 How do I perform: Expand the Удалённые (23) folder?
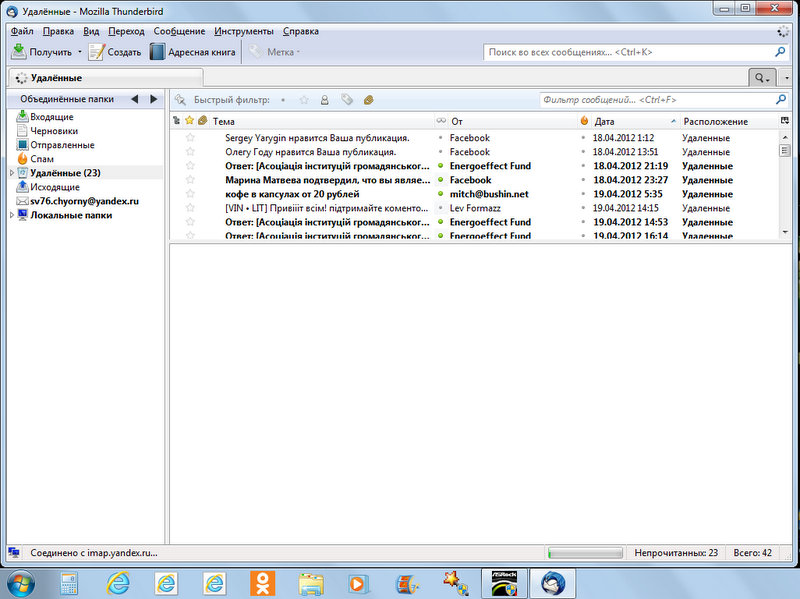point(12,173)
